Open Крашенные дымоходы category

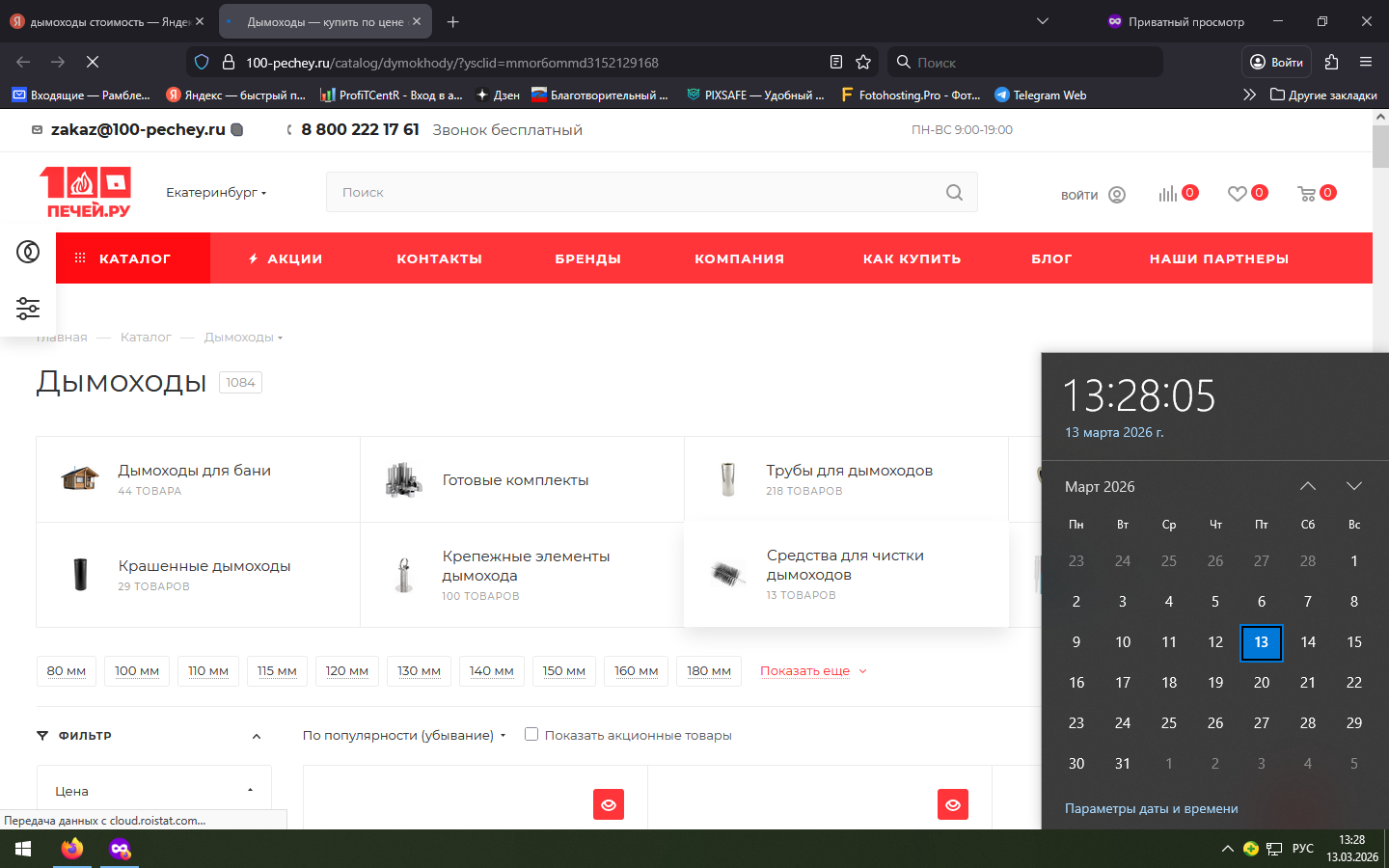(198, 575)
